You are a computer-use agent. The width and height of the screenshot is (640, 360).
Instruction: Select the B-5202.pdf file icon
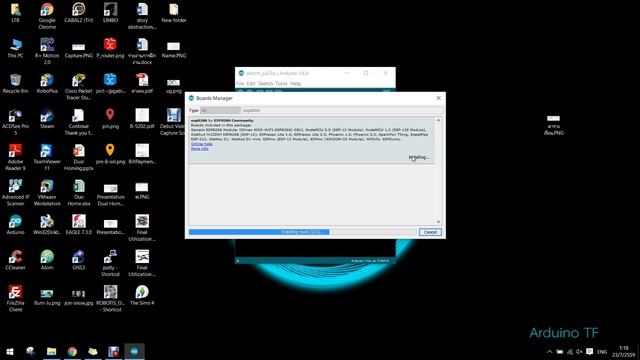[142, 119]
